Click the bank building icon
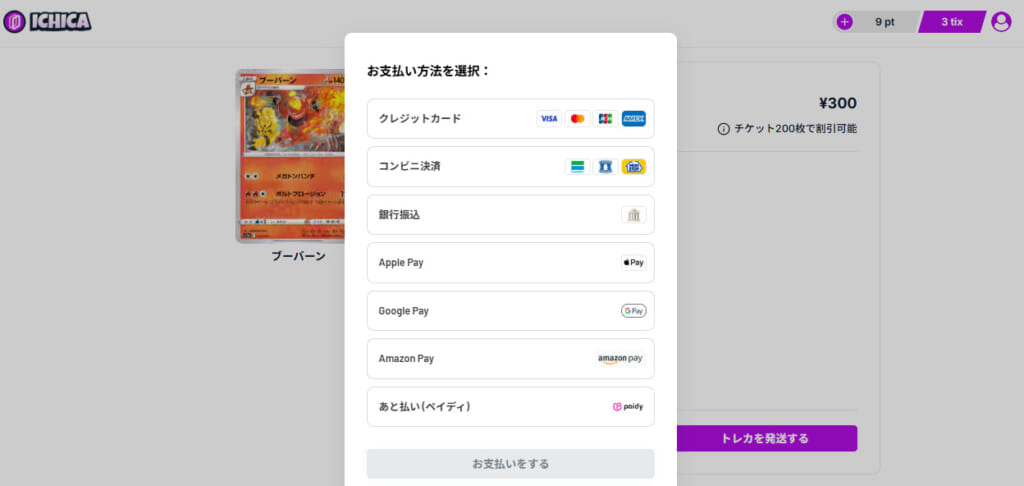This screenshot has height=486, width=1024. [633, 215]
